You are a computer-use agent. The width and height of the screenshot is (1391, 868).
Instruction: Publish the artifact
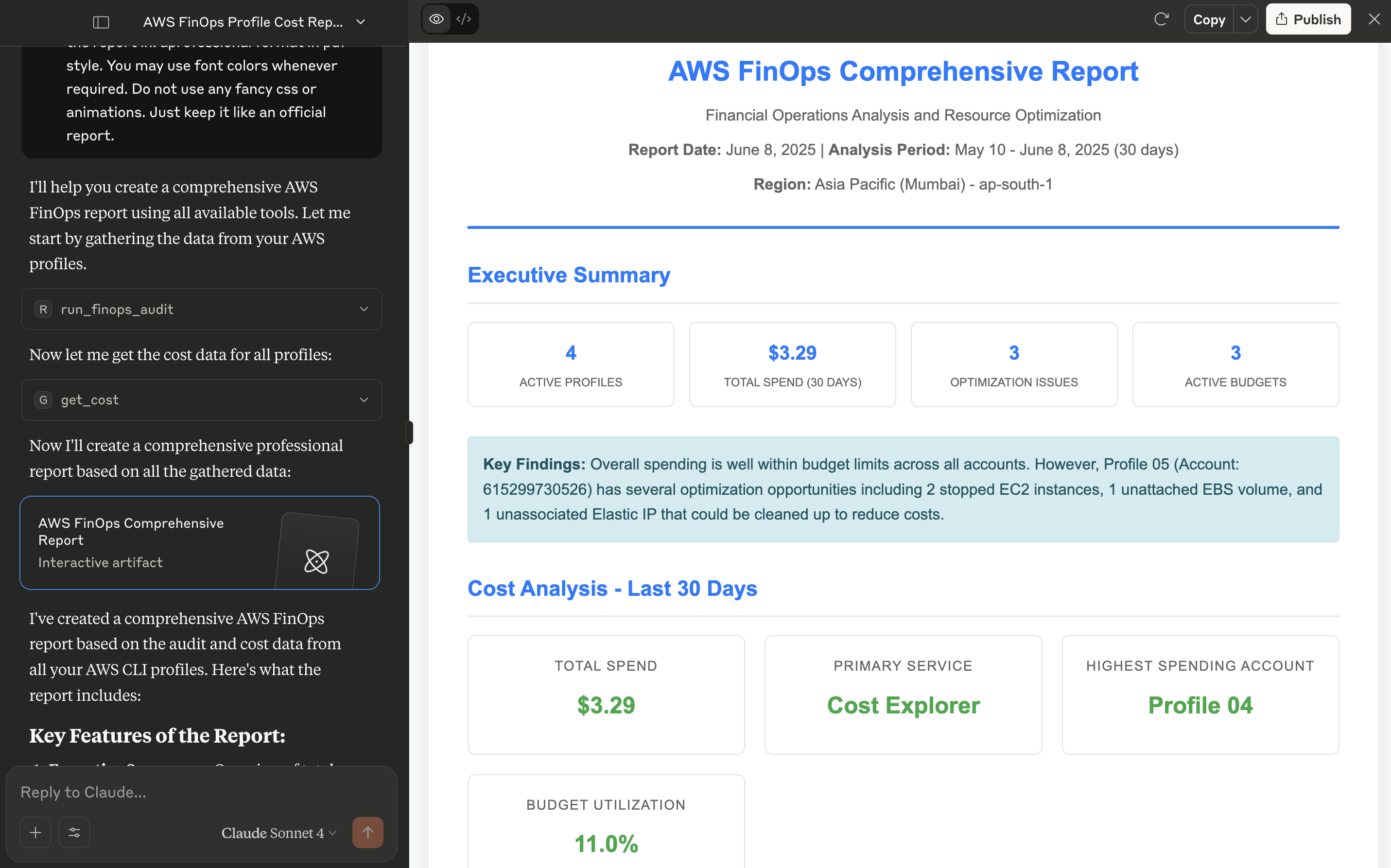tap(1308, 19)
